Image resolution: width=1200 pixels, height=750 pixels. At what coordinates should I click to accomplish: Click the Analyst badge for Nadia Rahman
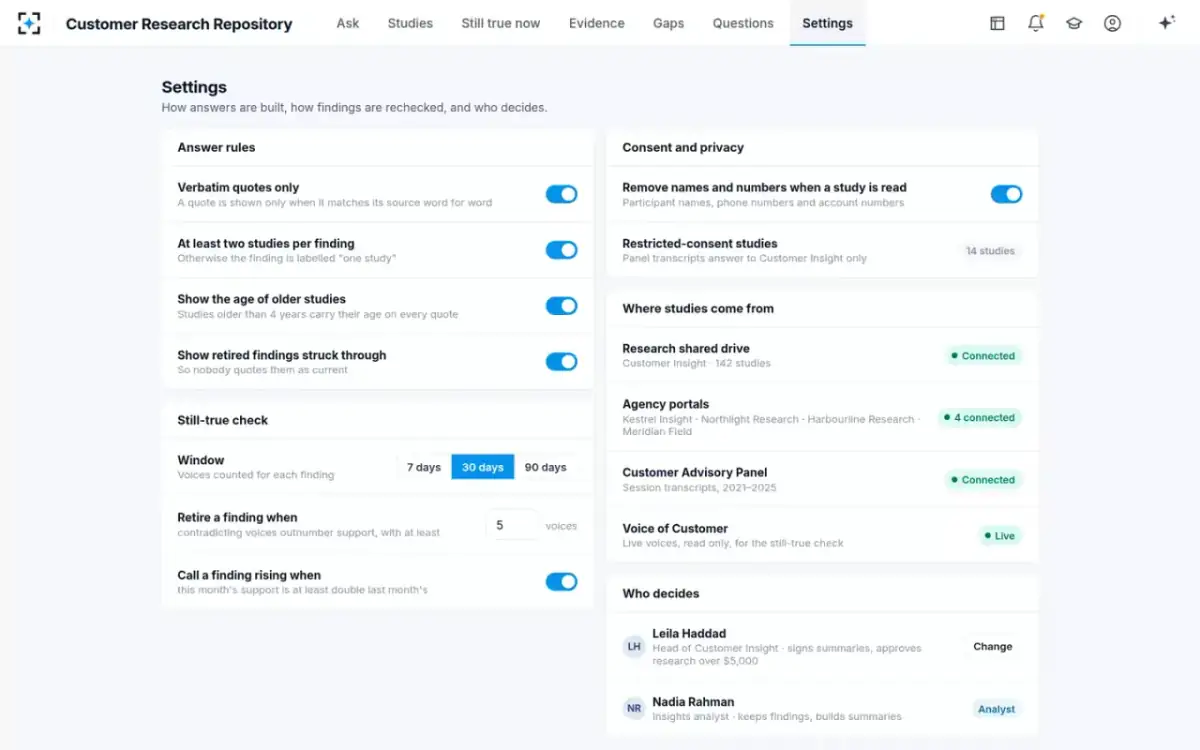(x=996, y=709)
